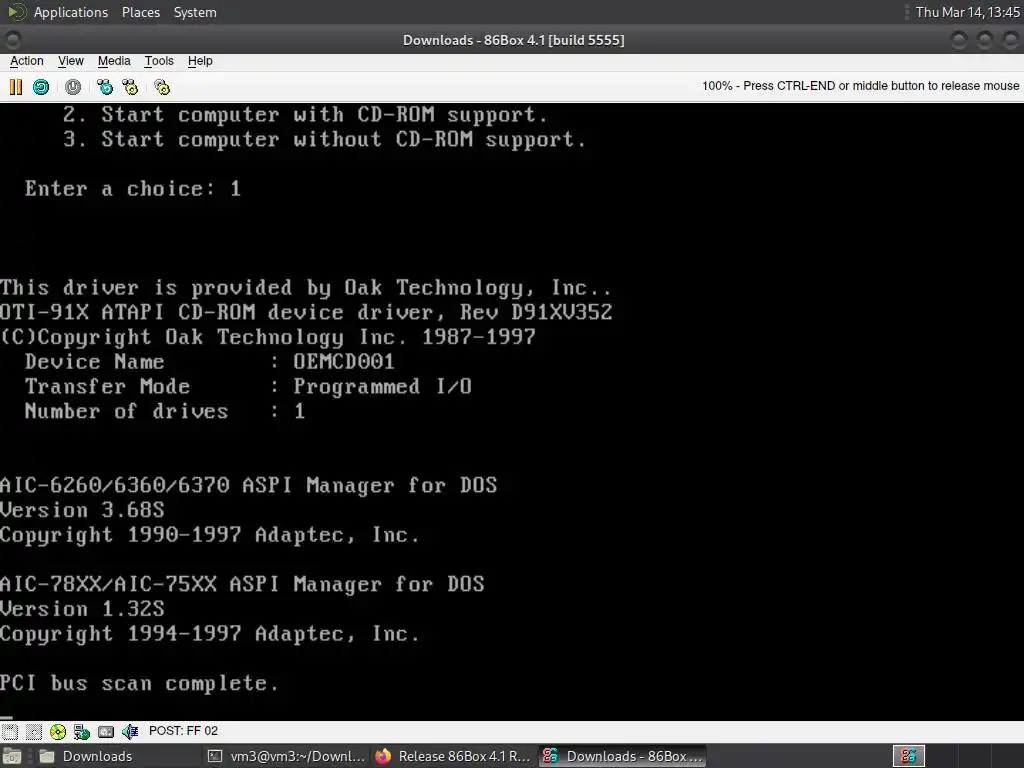
Task: Open the Media menu
Action: [x=114, y=61]
